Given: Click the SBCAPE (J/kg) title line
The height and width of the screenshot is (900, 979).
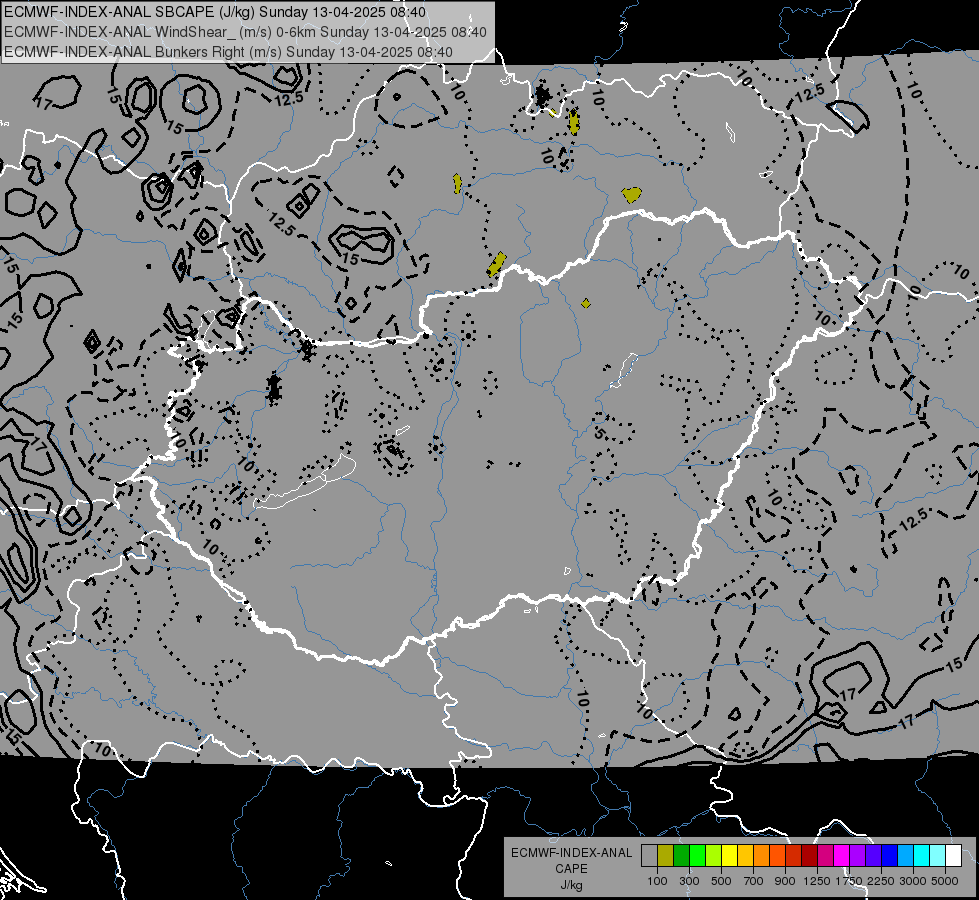Looking at the screenshot, I should (x=215, y=12).
